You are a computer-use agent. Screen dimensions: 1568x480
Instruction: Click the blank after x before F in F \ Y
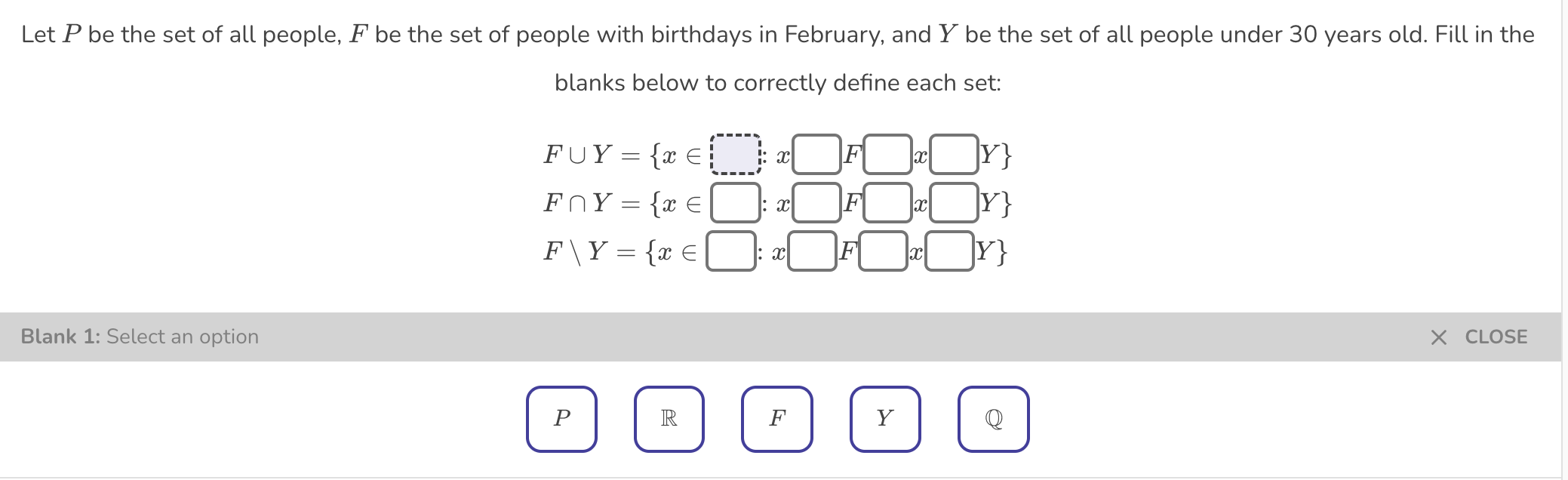point(810,251)
